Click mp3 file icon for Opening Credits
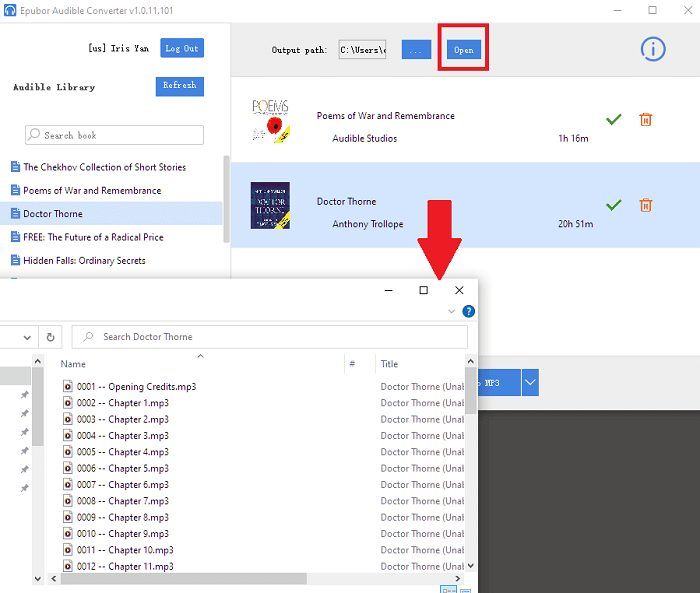 coord(67,386)
